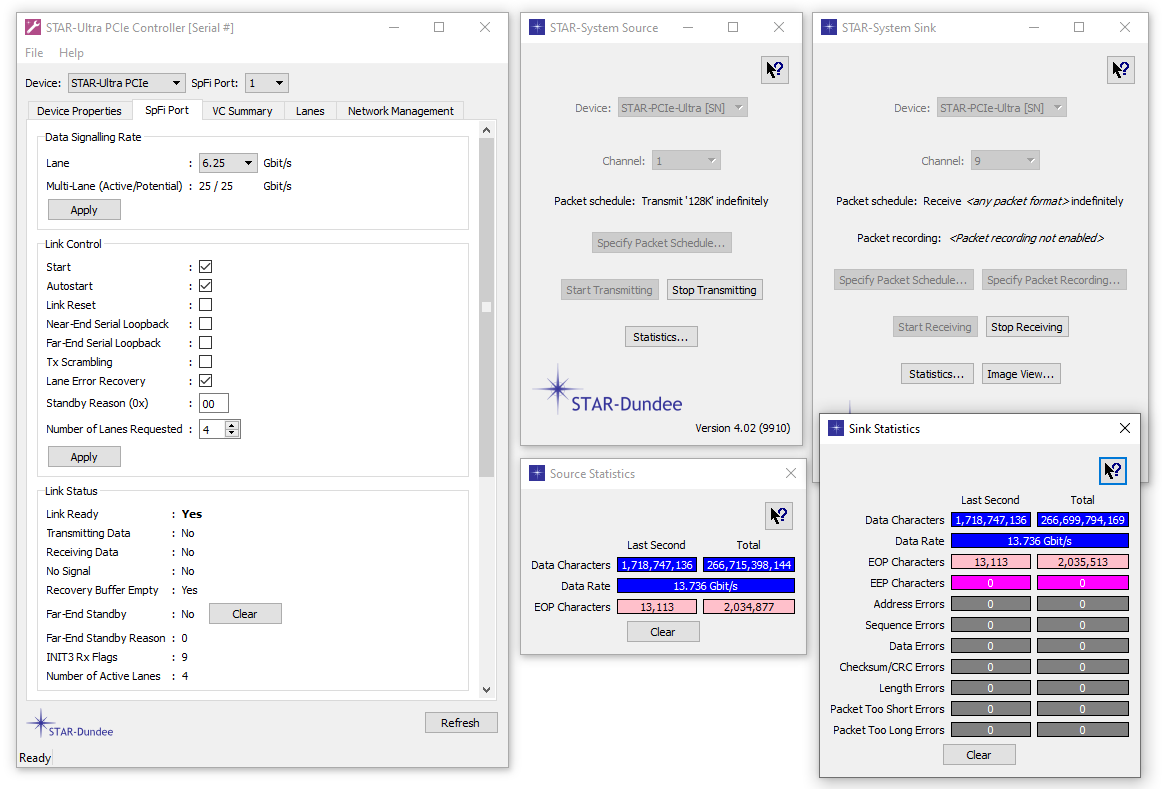Screen dimensions: 1164x789
Task: Enable Tx Scrambling checkbox
Action: pos(206,361)
